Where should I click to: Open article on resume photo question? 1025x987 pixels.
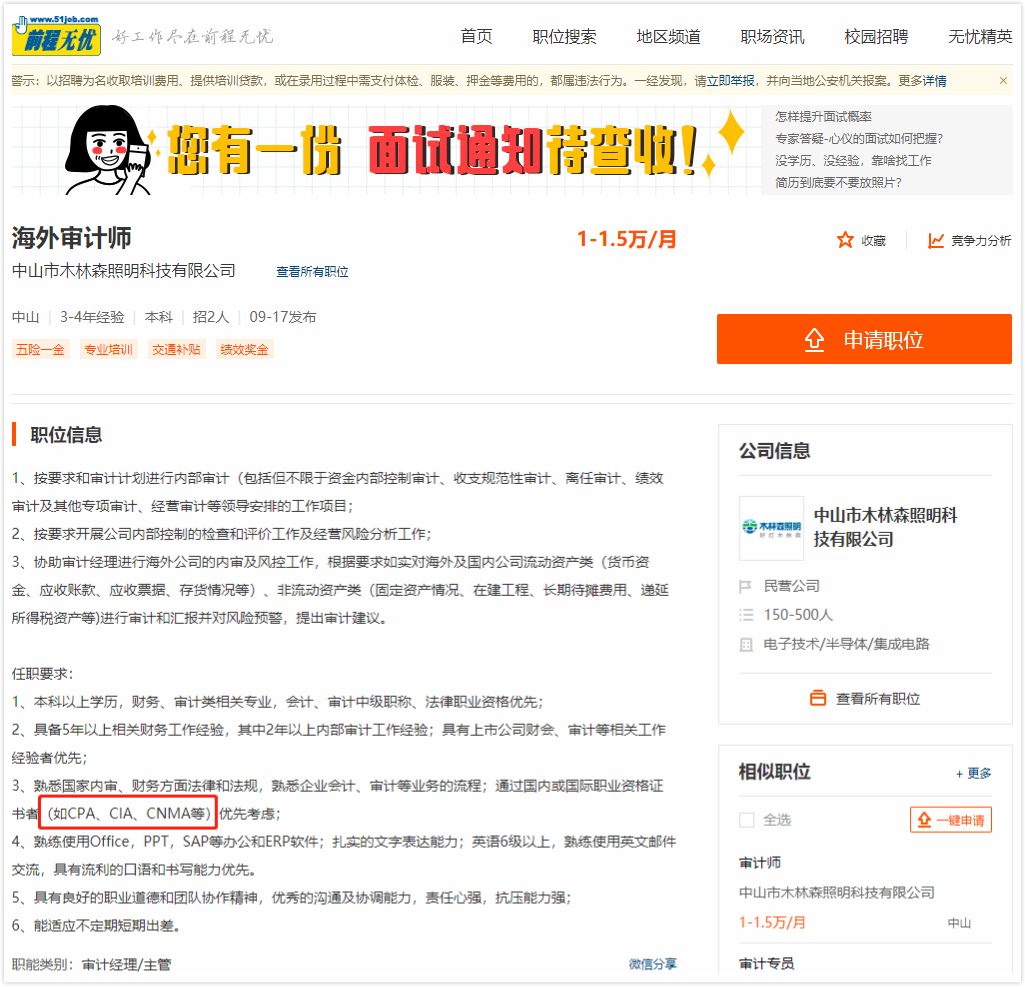tap(838, 183)
